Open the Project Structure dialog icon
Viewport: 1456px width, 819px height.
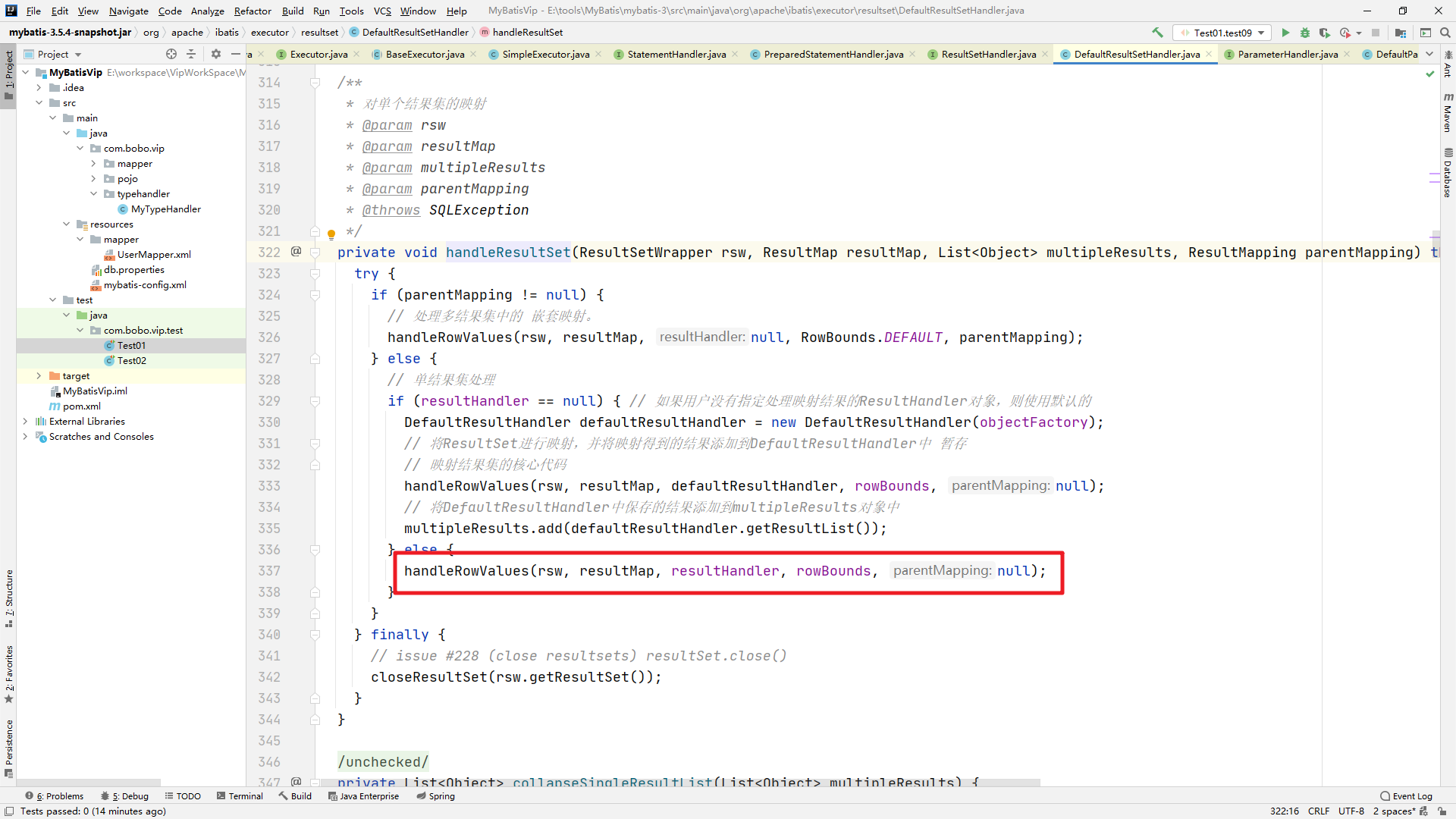coord(1401,33)
